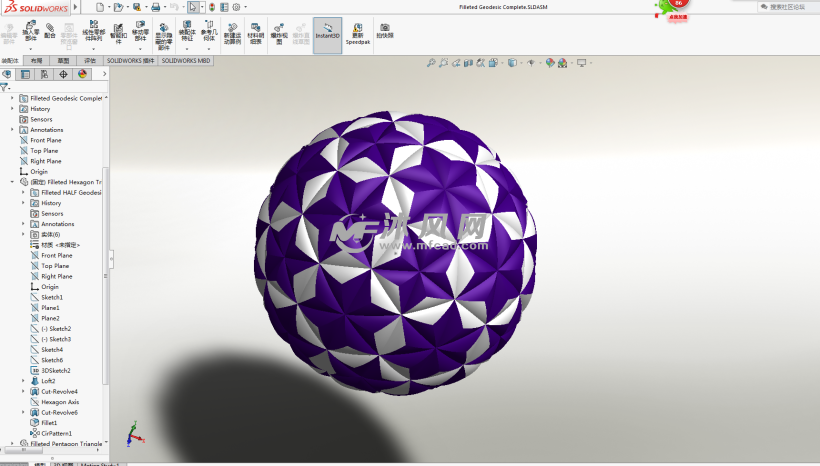Print the document
The height and width of the screenshot is (466, 820).
(155, 7)
